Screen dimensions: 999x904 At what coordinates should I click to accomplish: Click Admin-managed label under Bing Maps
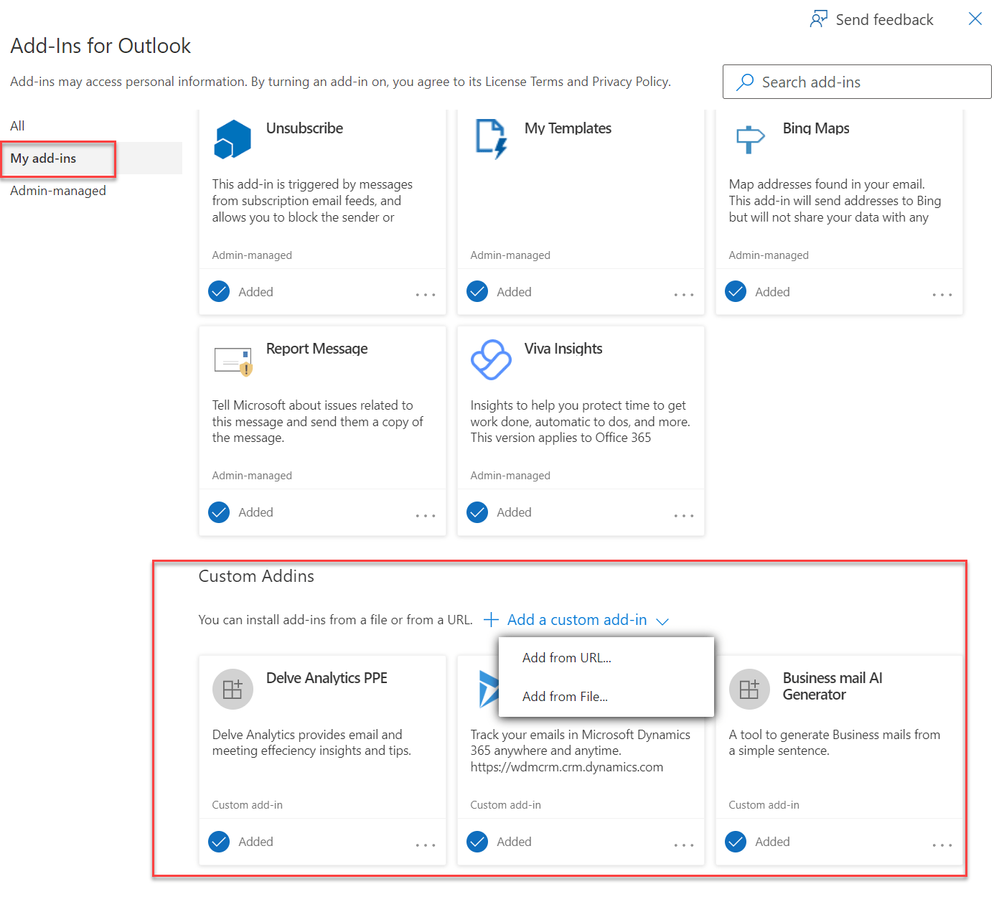tap(768, 255)
